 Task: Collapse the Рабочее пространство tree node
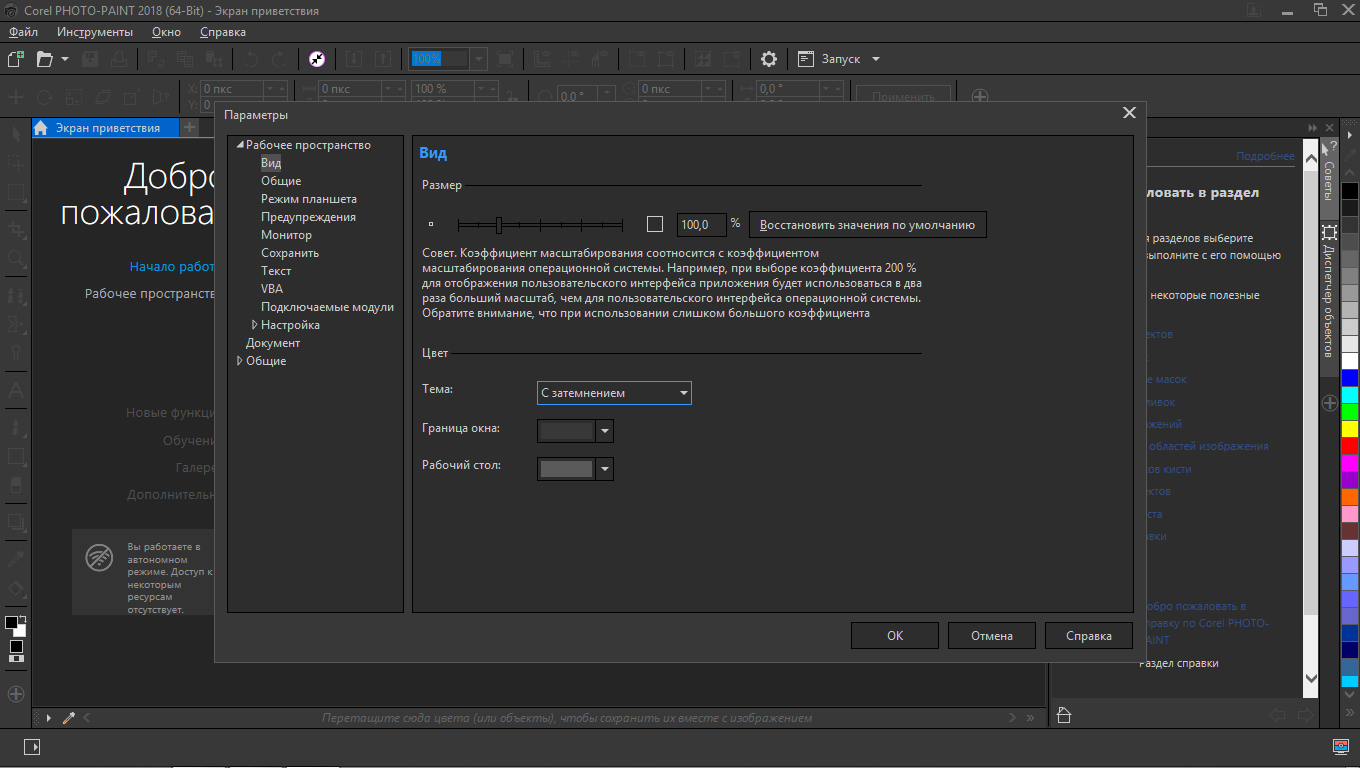point(240,145)
